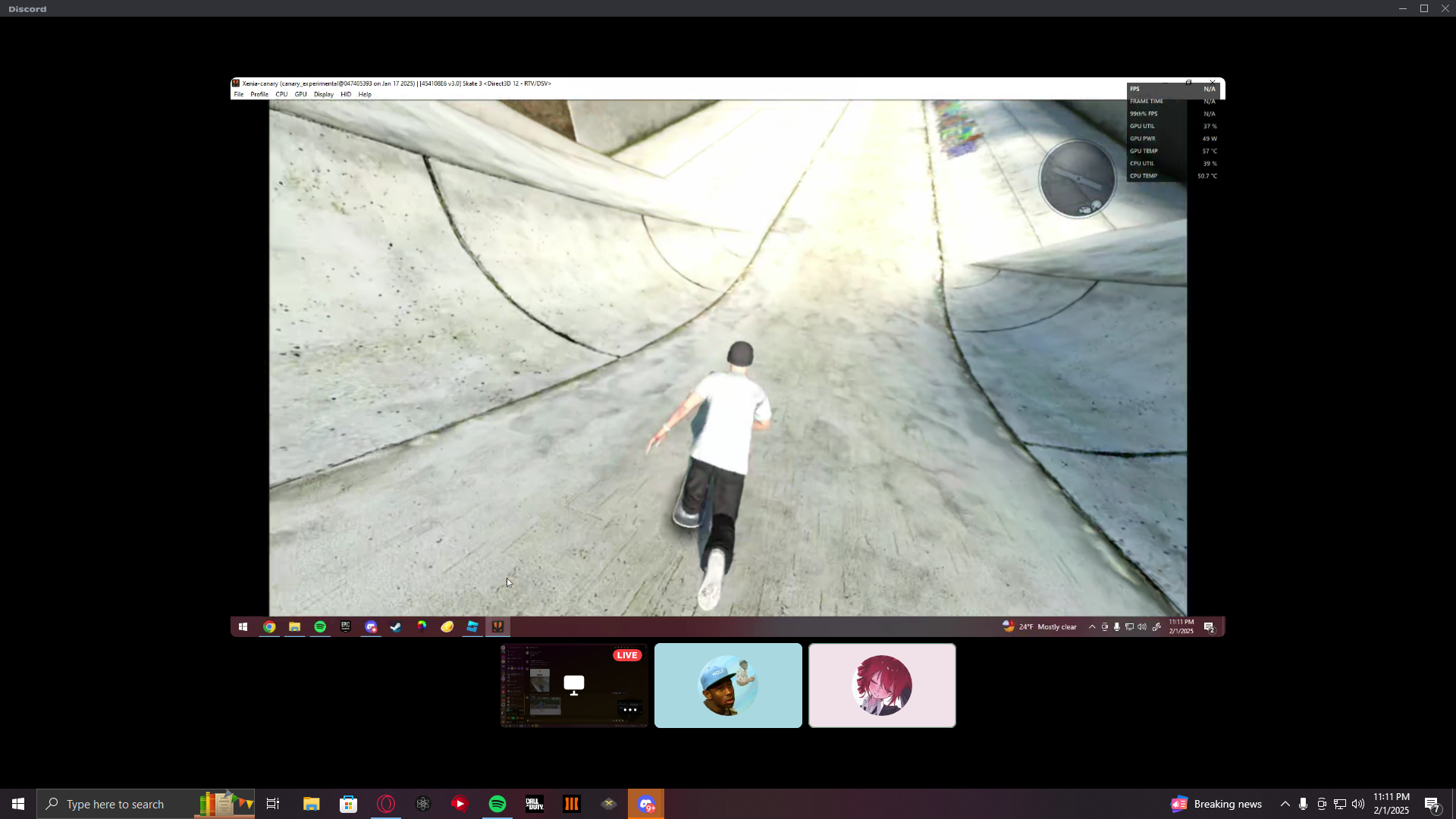The height and width of the screenshot is (819, 1456).
Task: Expand the hidden system tray icons chevron
Action: tap(1285, 804)
